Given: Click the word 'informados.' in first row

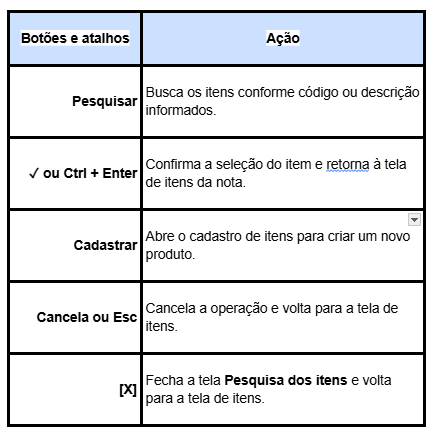Looking at the screenshot, I should click(181, 110).
